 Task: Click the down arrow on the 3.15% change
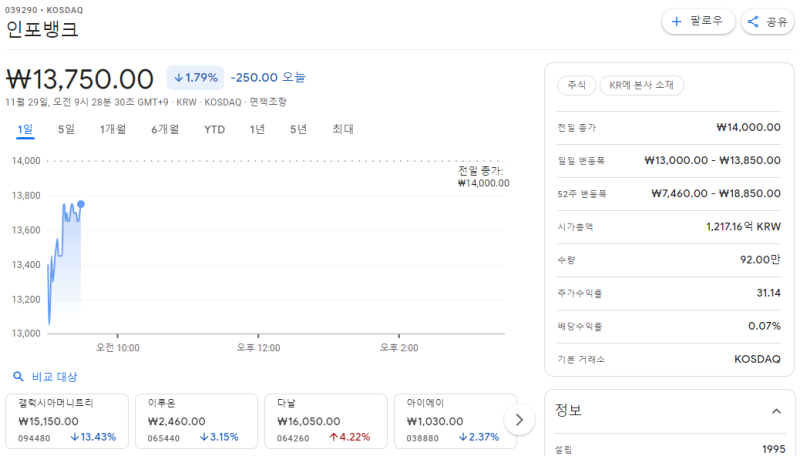(x=204, y=437)
